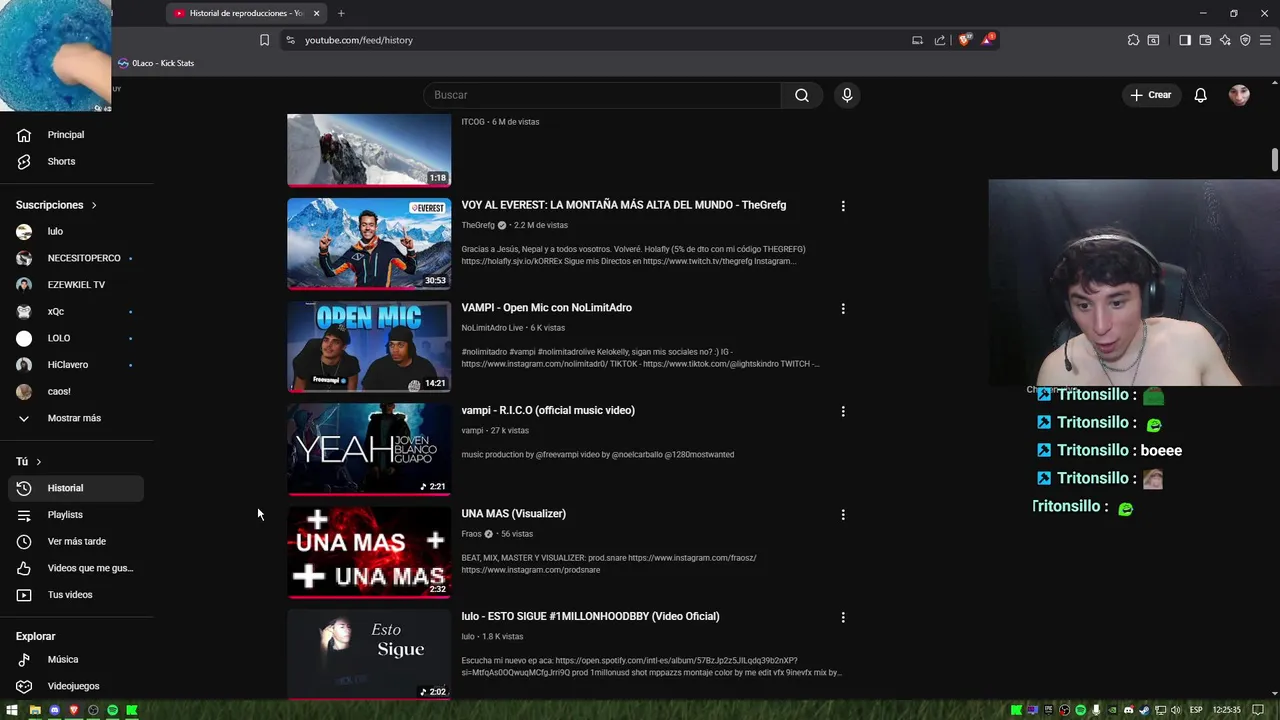
Task: Click the search magnifier button
Action: coord(802,95)
